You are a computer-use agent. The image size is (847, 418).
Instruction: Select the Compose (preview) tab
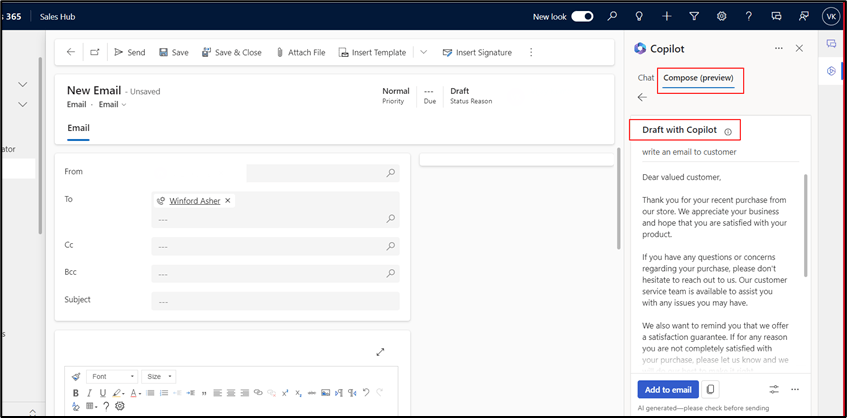pos(699,78)
